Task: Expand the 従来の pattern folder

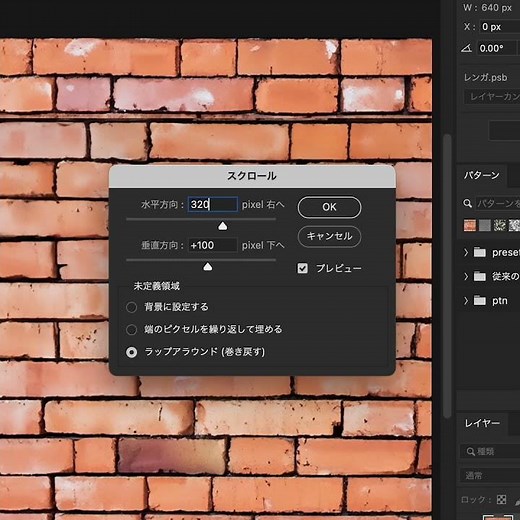Action: (x=466, y=276)
